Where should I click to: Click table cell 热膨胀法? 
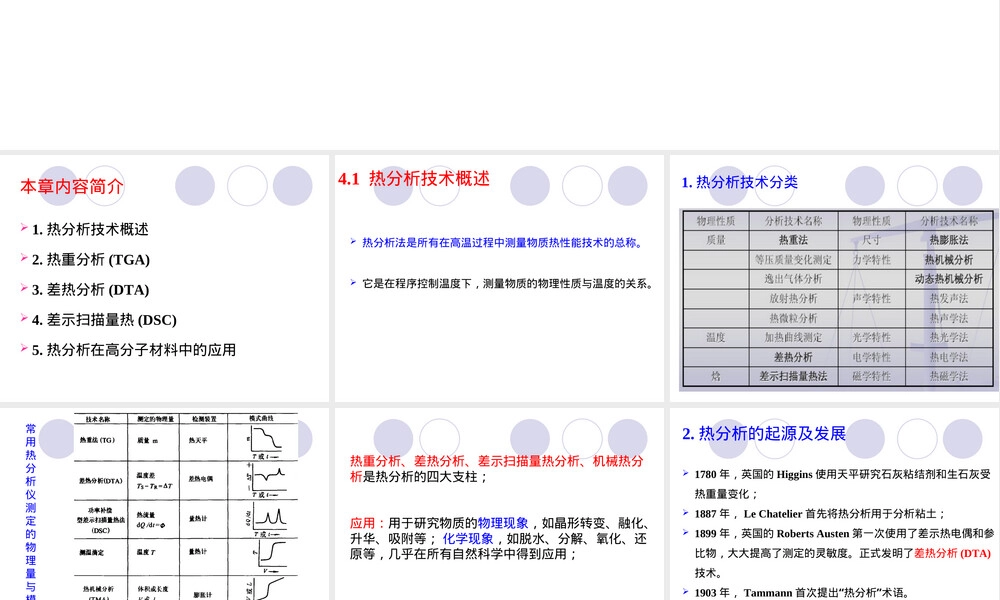pos(949,240)
